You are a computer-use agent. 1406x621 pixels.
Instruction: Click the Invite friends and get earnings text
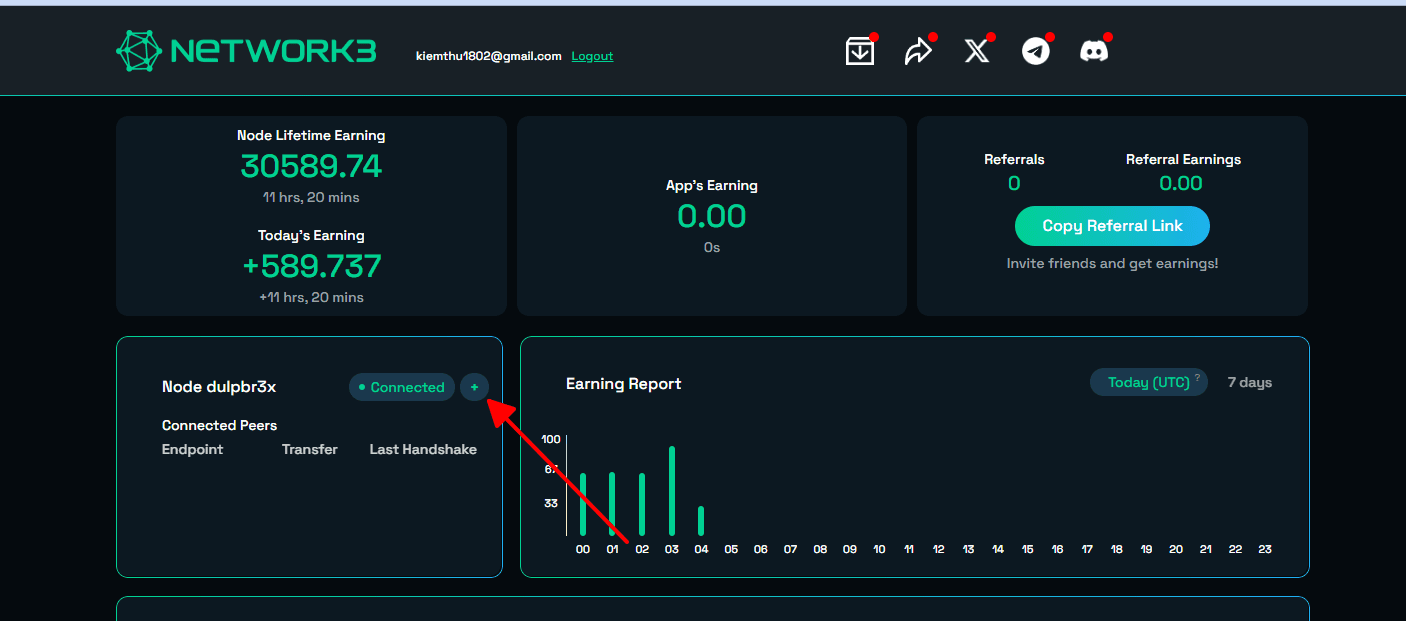click(1112, 264)
